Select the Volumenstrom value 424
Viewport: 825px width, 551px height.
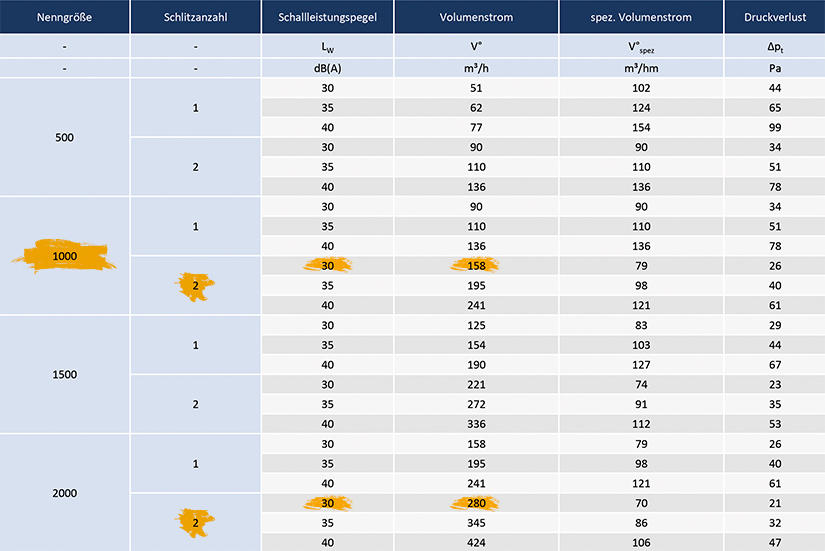(x=474, y=541)
